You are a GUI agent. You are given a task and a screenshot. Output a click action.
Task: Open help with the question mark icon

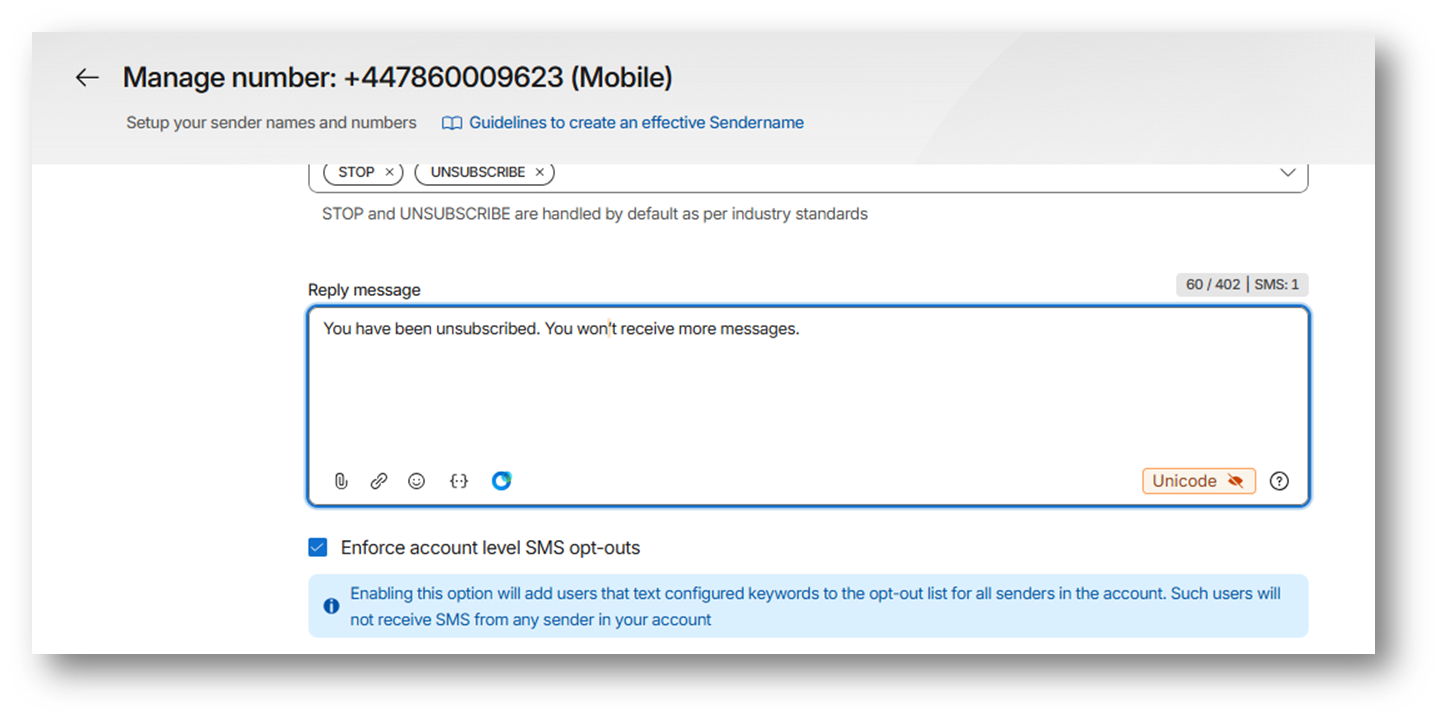tap(1279, 481)
